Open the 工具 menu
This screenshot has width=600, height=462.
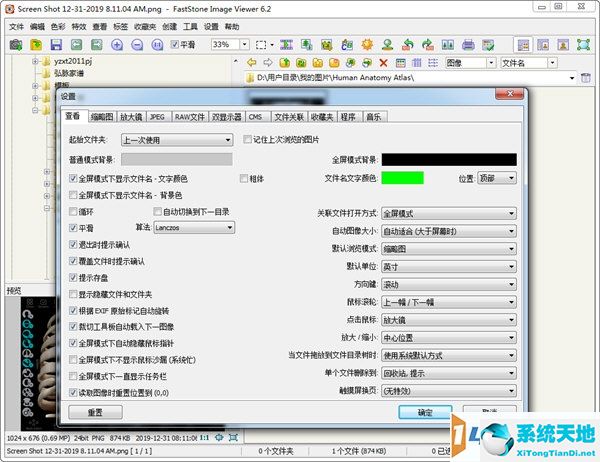pyautogui.click(x=190, y=26)
